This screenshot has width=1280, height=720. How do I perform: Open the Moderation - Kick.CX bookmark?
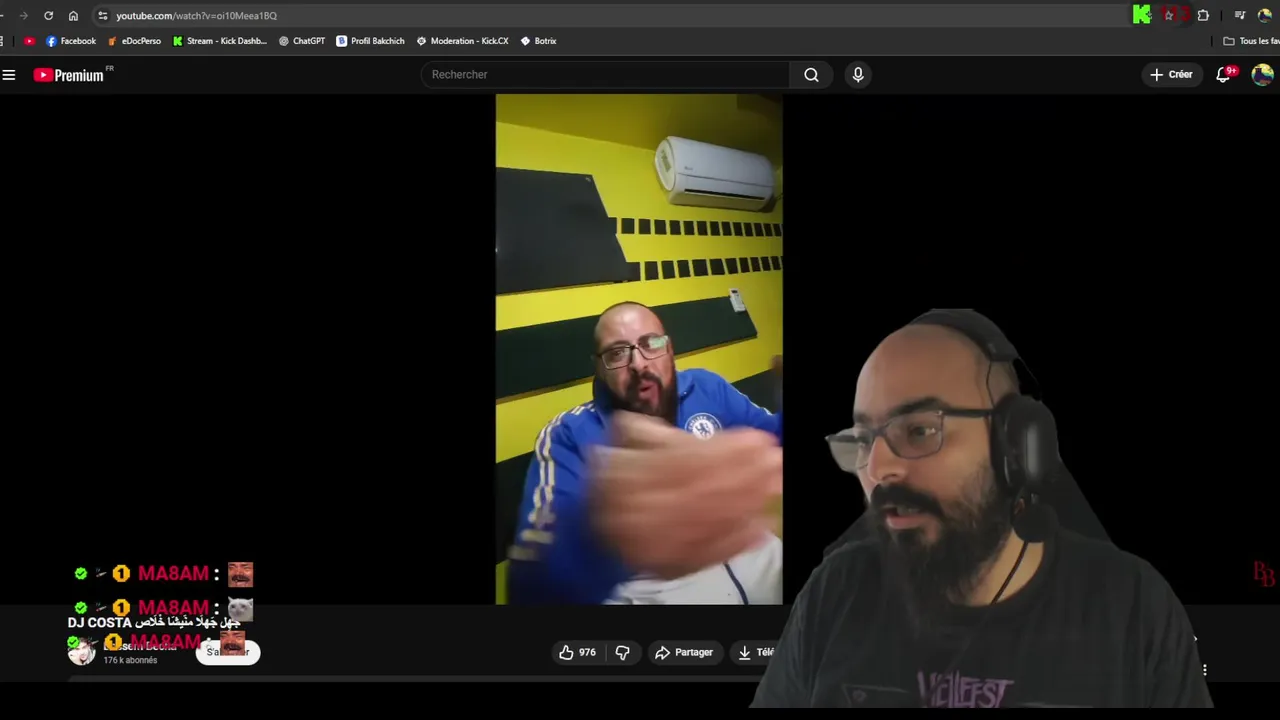click(462, 41)
